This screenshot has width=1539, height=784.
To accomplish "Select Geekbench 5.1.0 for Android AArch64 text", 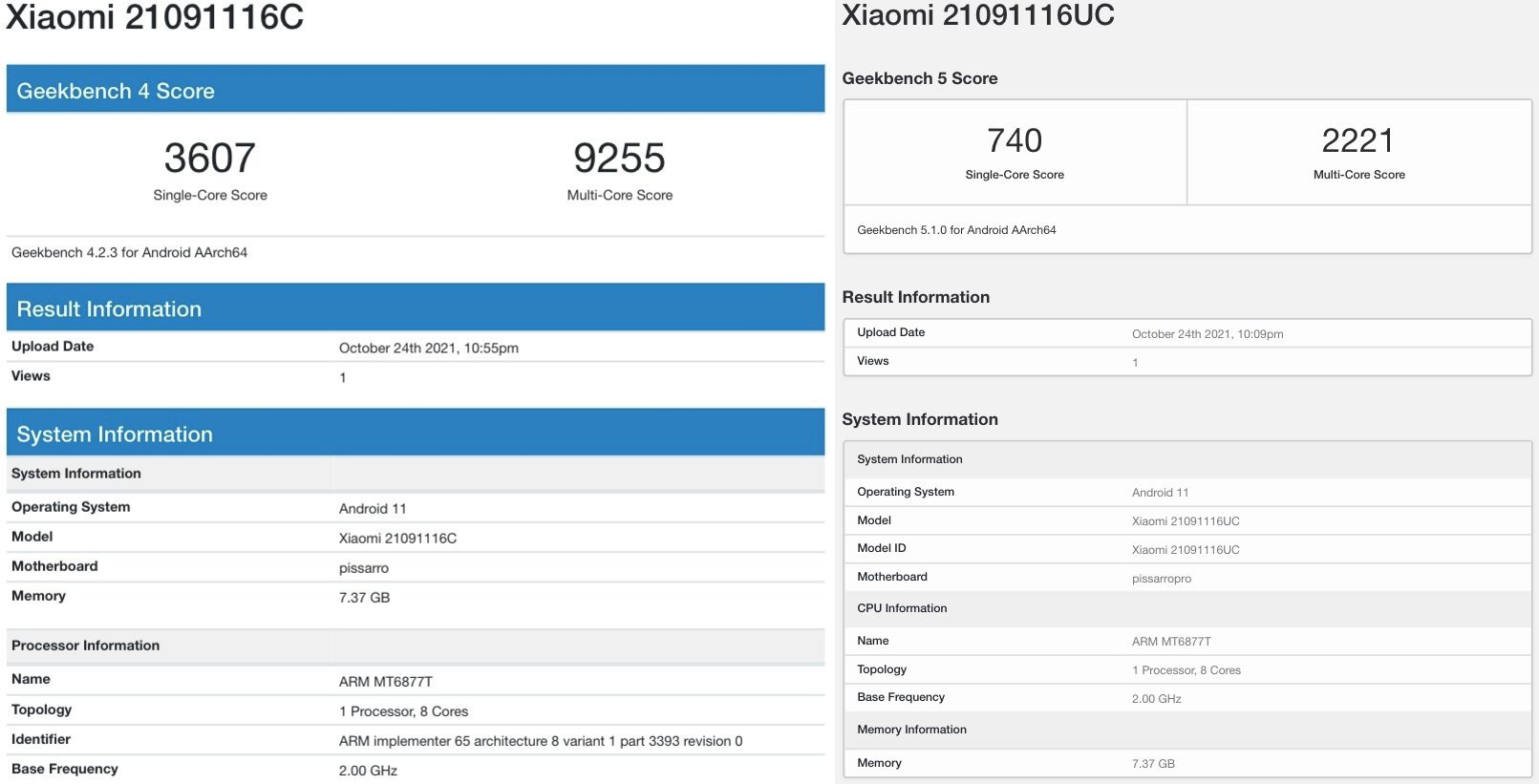I will click(956, 230).
